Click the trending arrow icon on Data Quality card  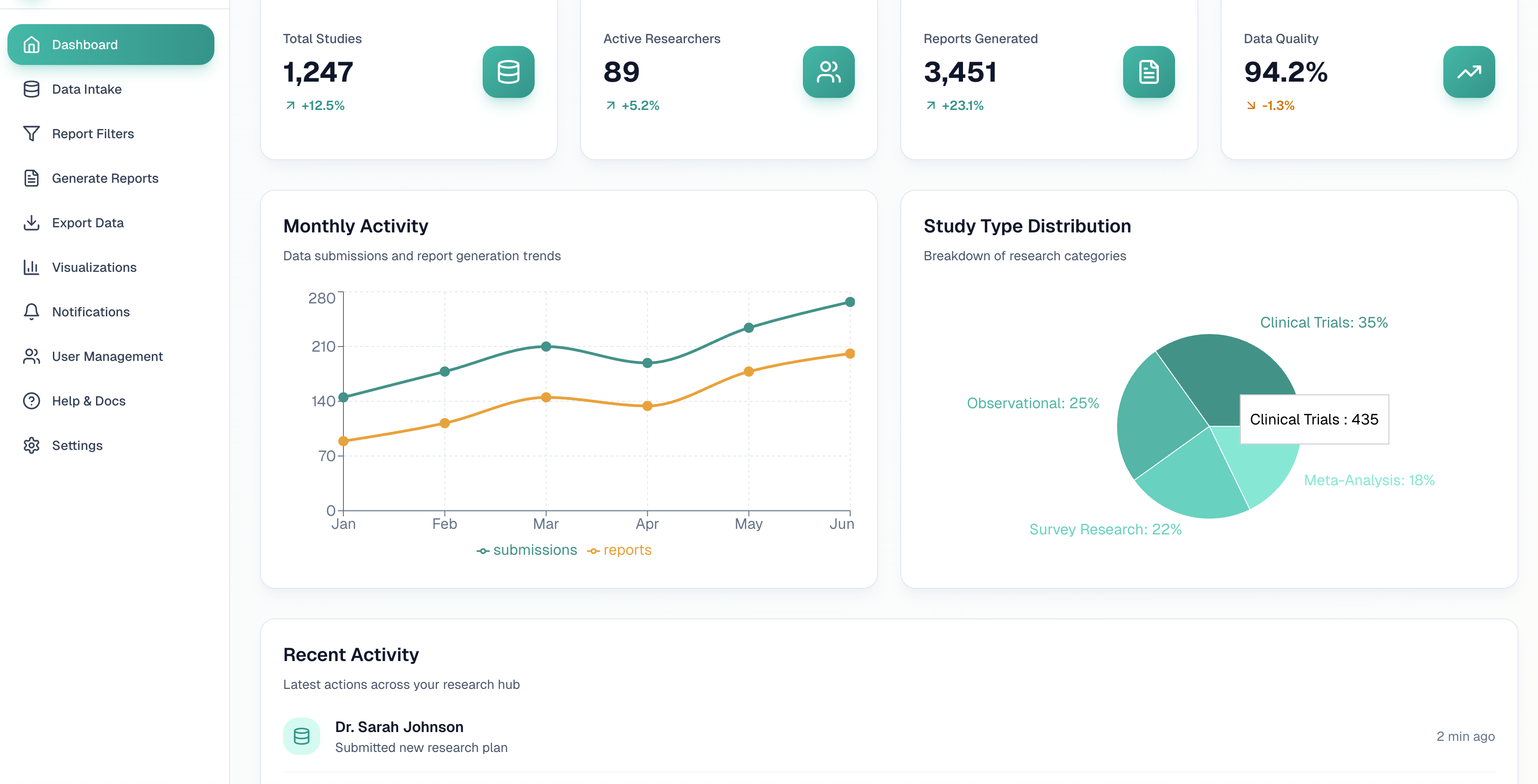[1469, 71]
